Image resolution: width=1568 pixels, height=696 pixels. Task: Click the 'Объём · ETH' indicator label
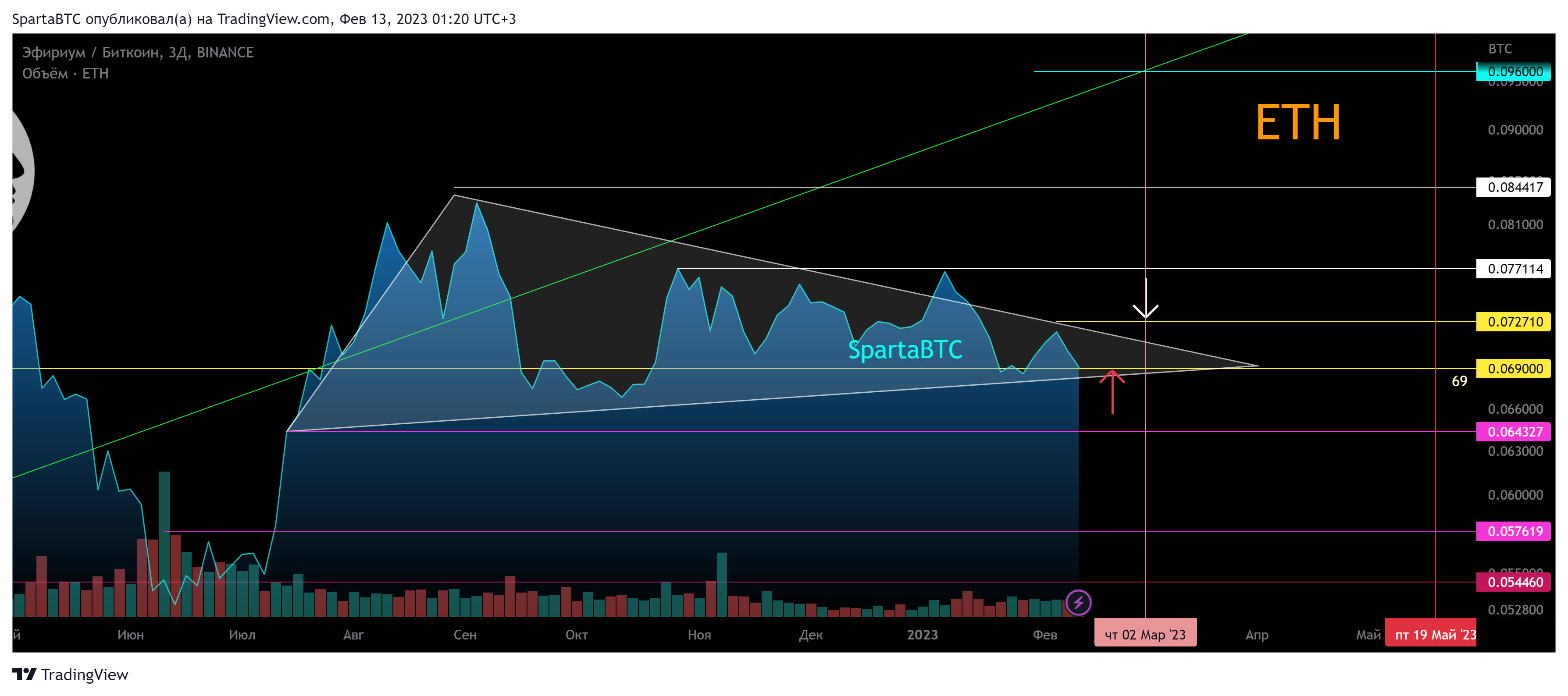[x=66, y=74]
